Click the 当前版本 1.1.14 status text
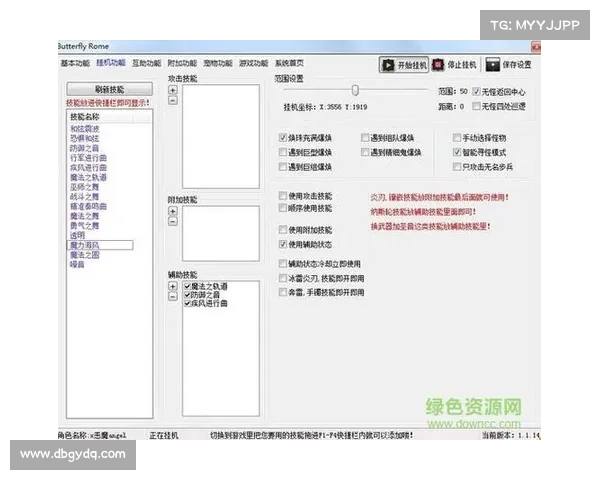600x480 pixels. (510, 435)
